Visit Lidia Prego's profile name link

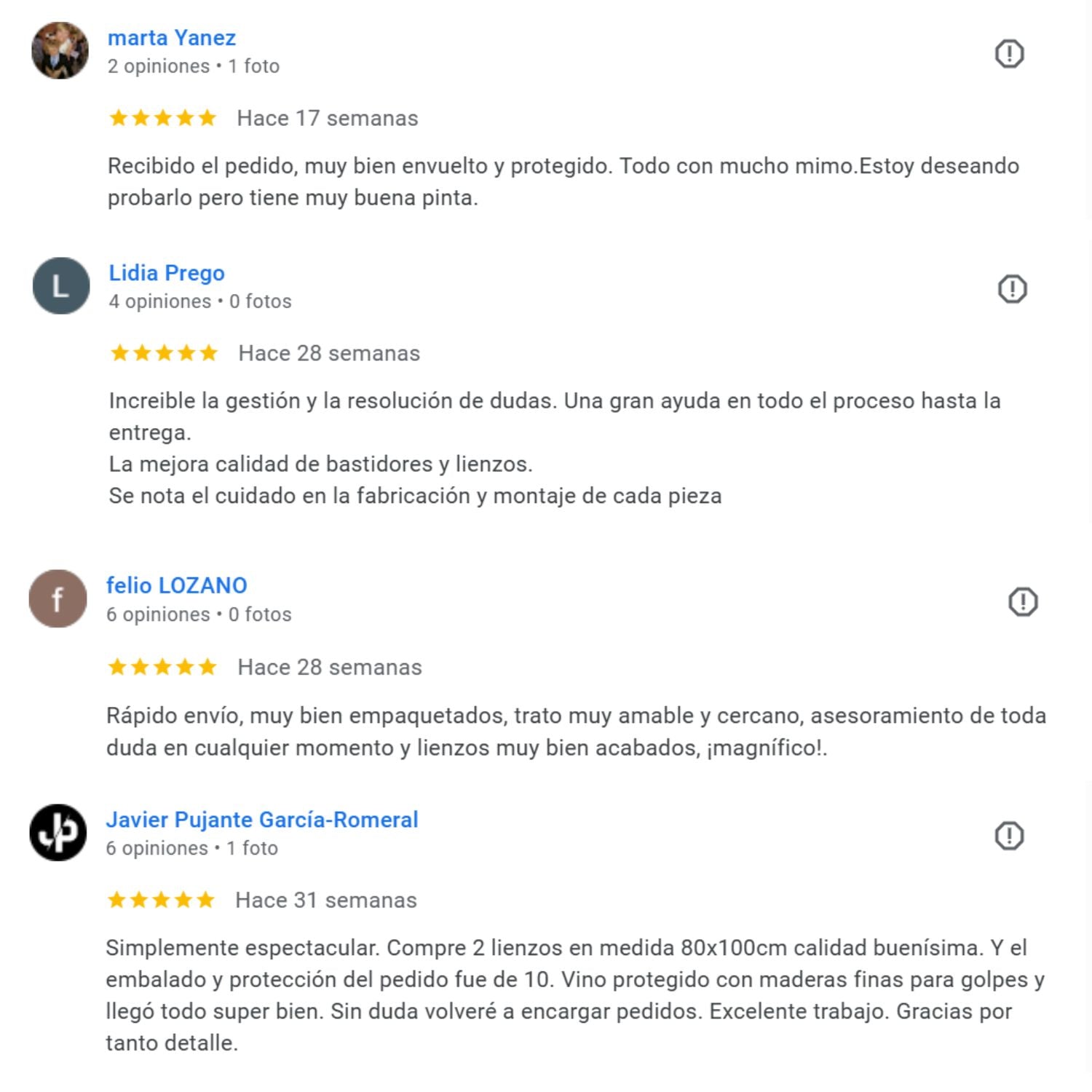[167, 273]
